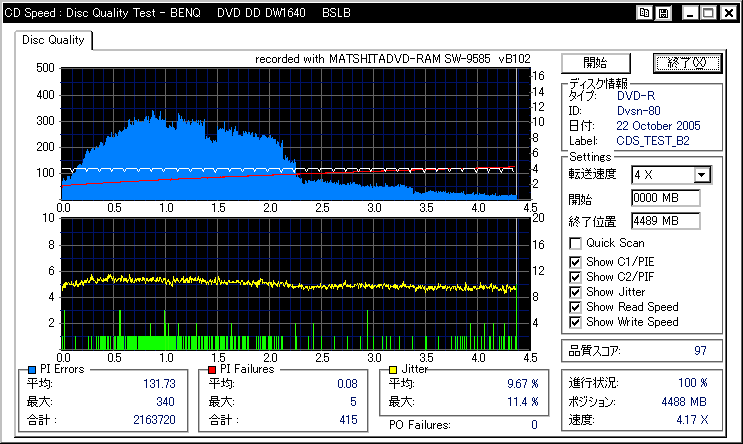The image size is (743, 444).
Task: Click Jitter maximum value 11.4 %
Action: click(523, 402)
